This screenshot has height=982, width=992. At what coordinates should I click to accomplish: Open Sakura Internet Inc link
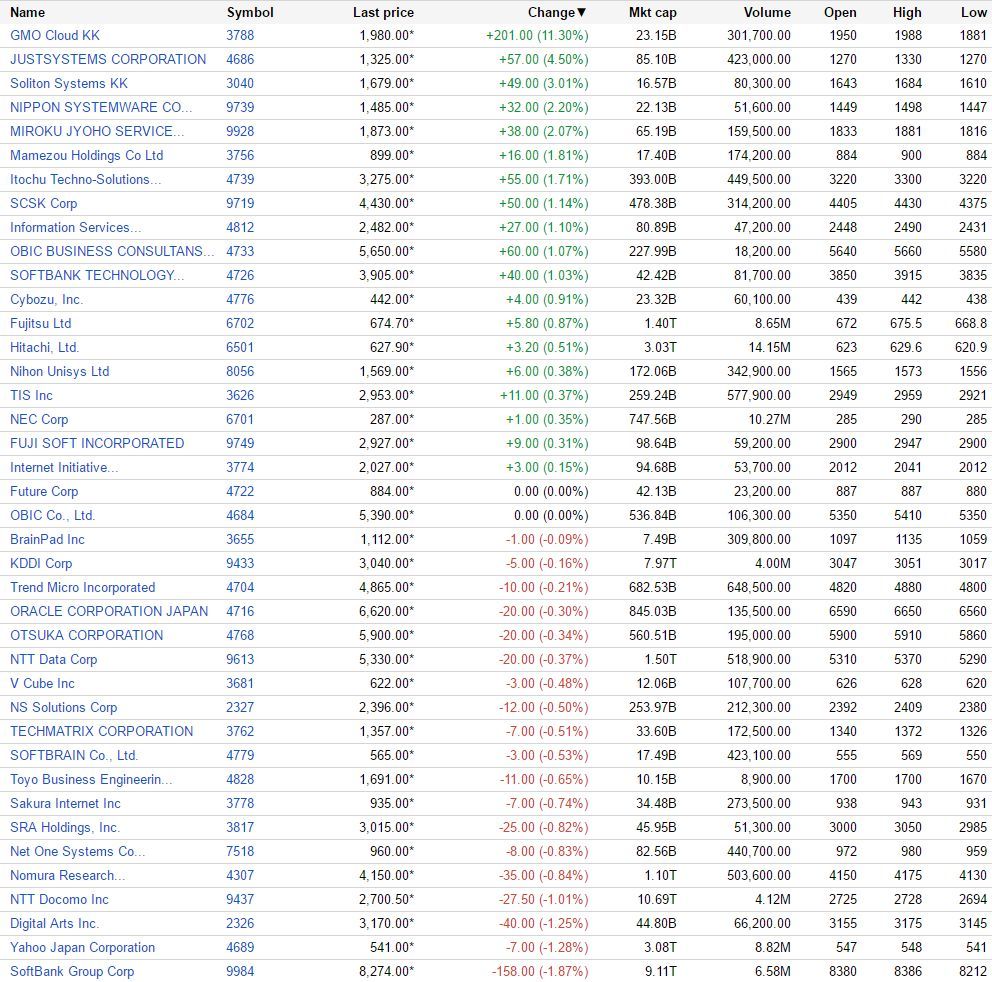(65, 805)
